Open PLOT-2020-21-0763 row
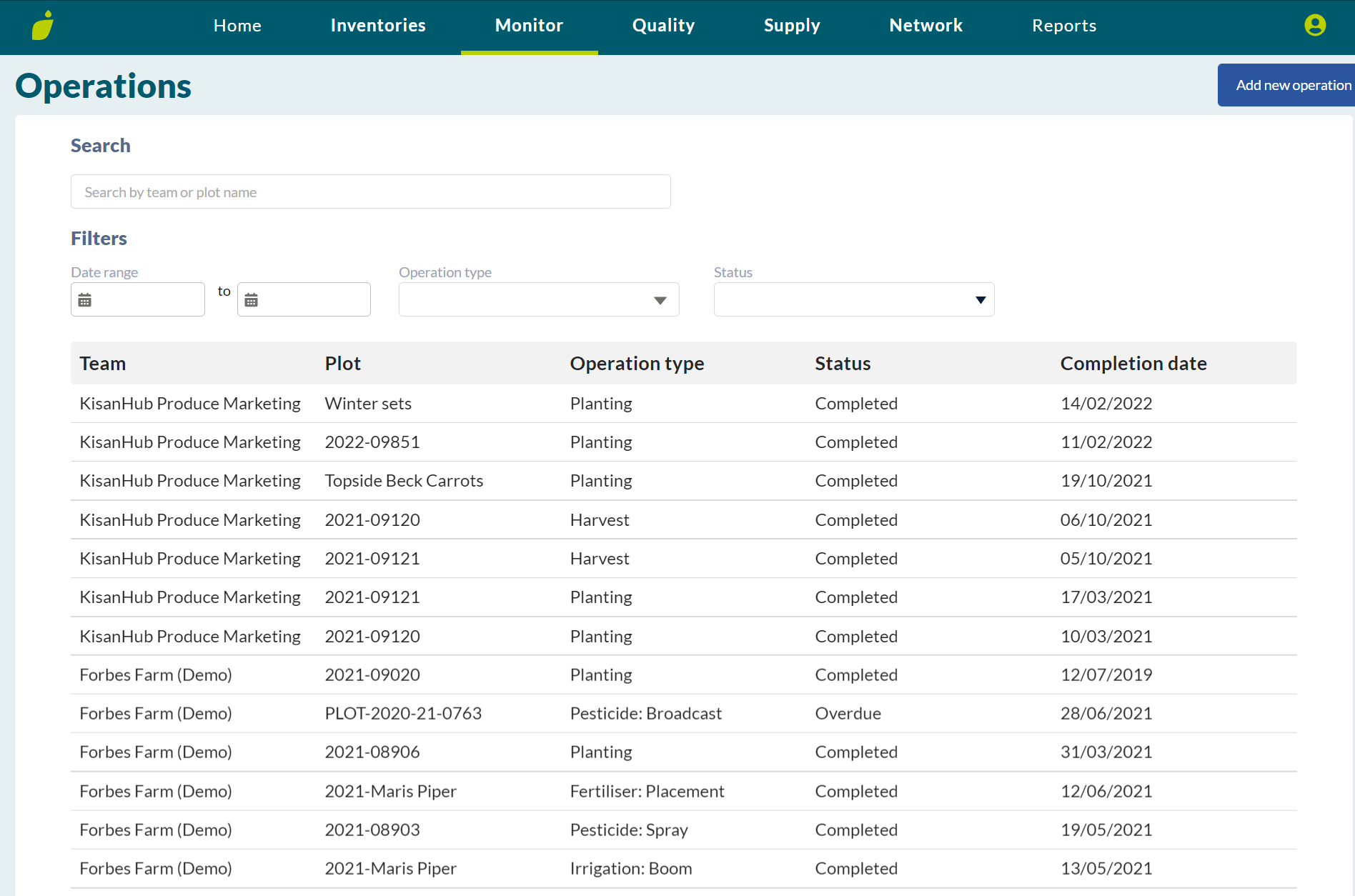Image resolution: width=1355 pixels, height=896 pixels. [x=684, y=714]
